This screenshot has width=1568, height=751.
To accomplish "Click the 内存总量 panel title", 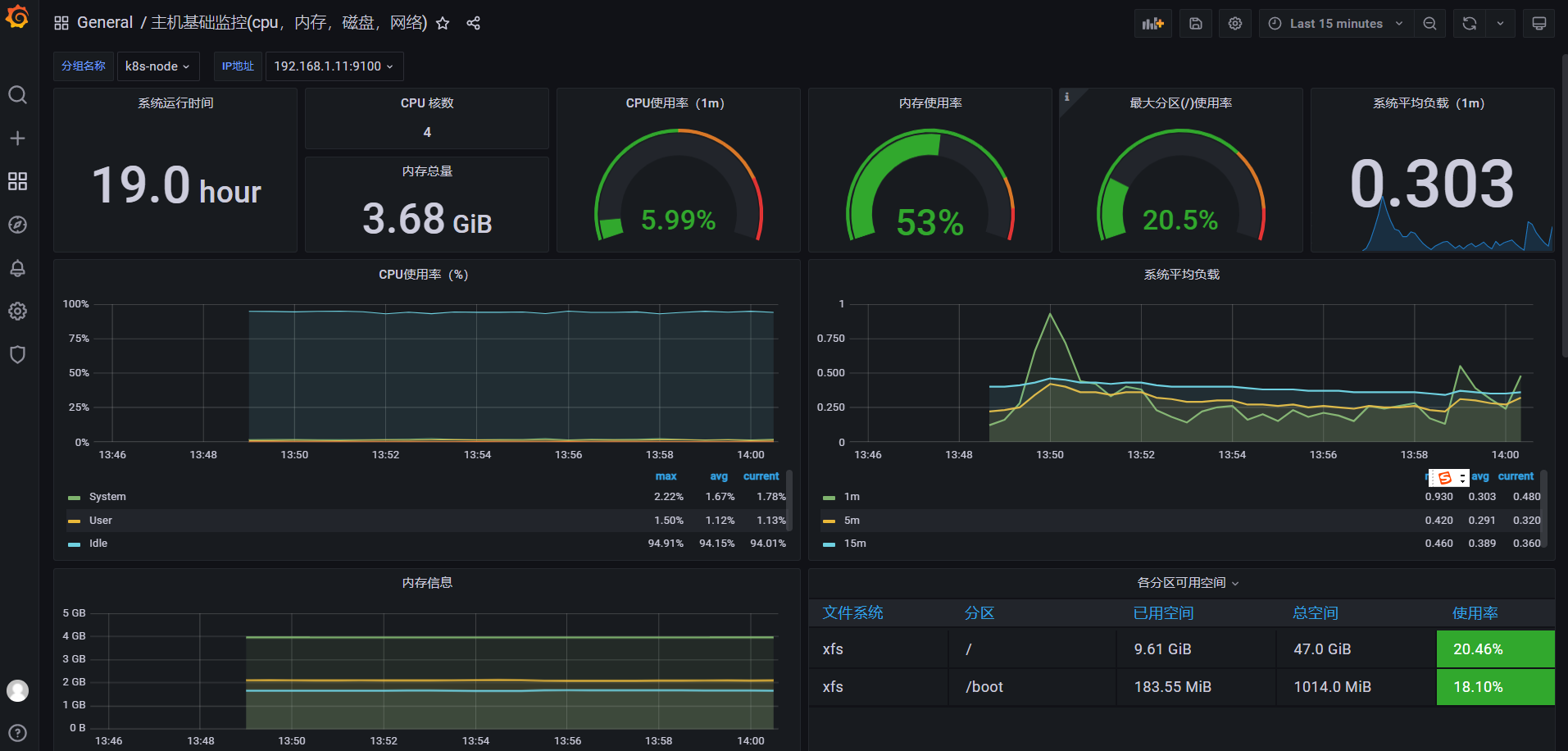I will (427, 171).
